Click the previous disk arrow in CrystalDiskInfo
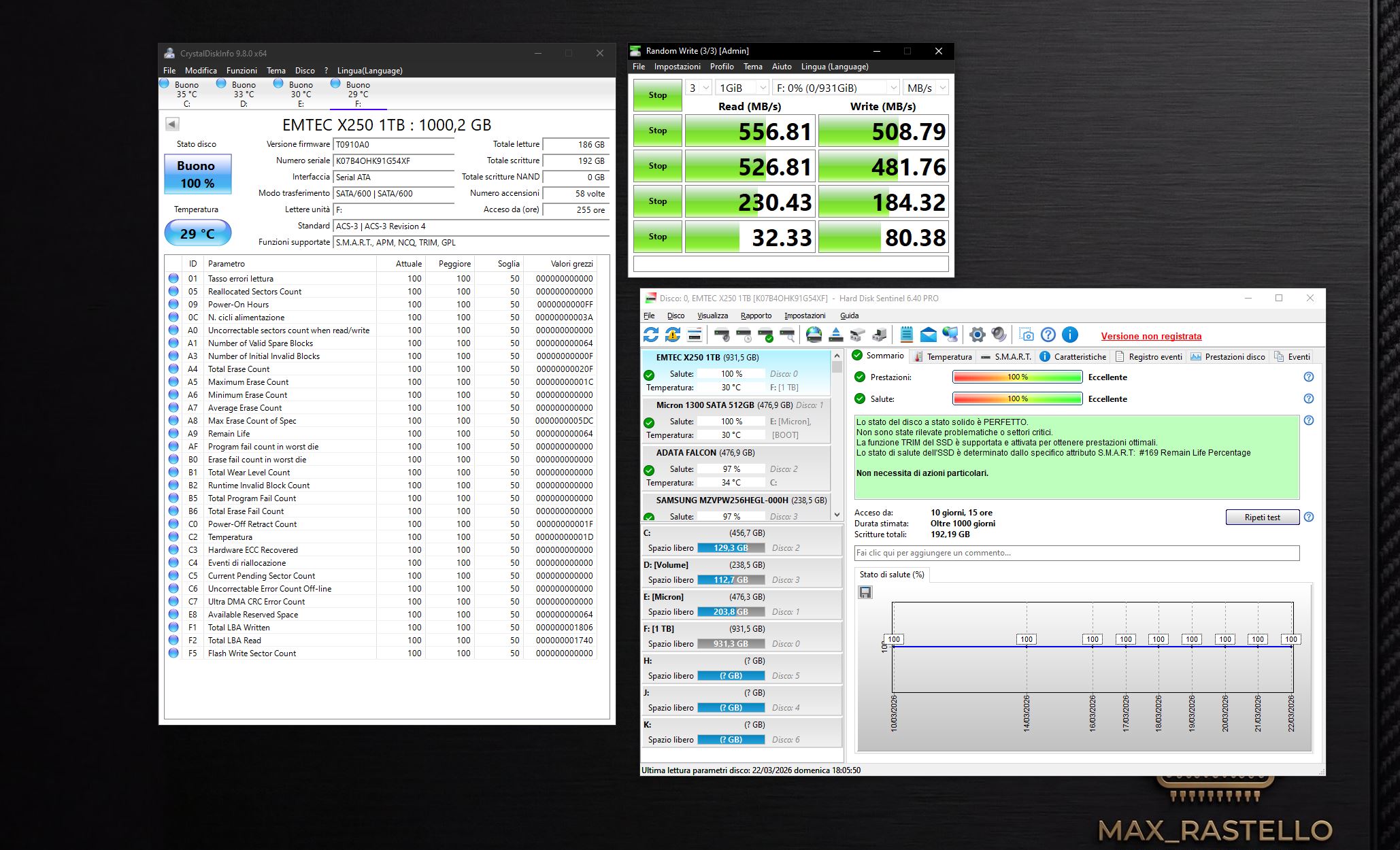1400x850 pixels. click(172, 124)
